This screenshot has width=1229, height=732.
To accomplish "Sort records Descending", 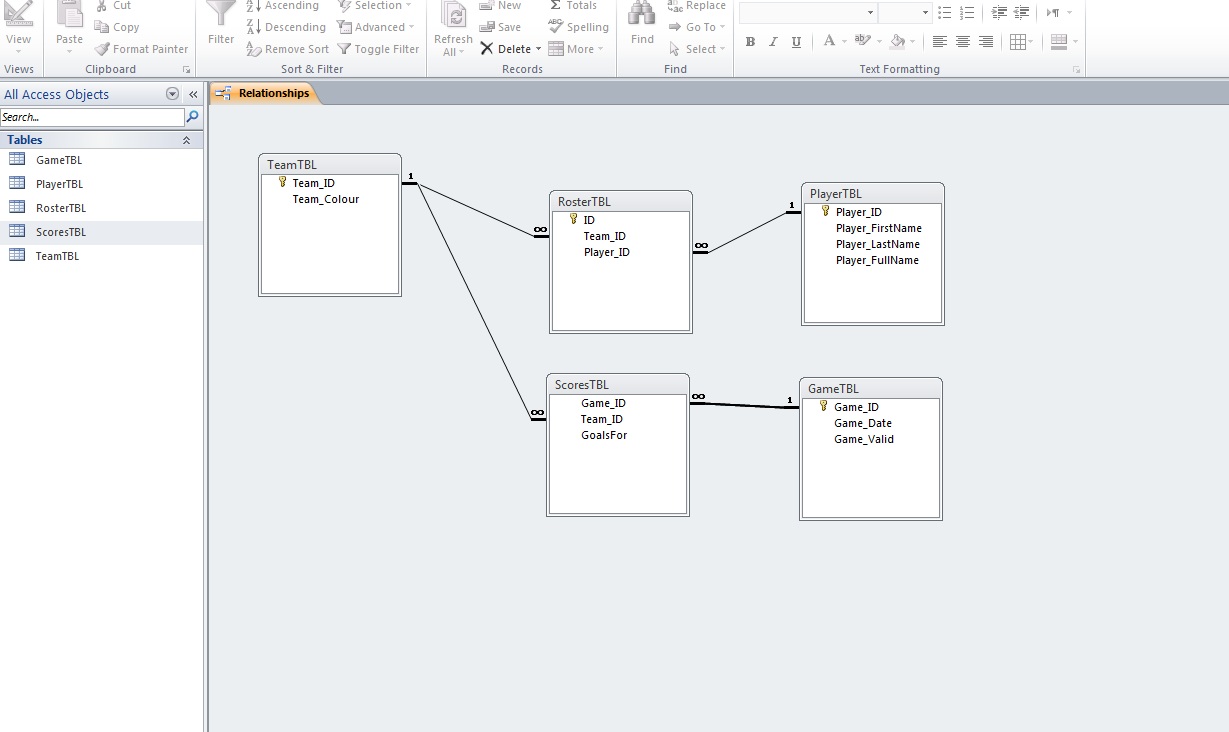I will coord(286,27).
